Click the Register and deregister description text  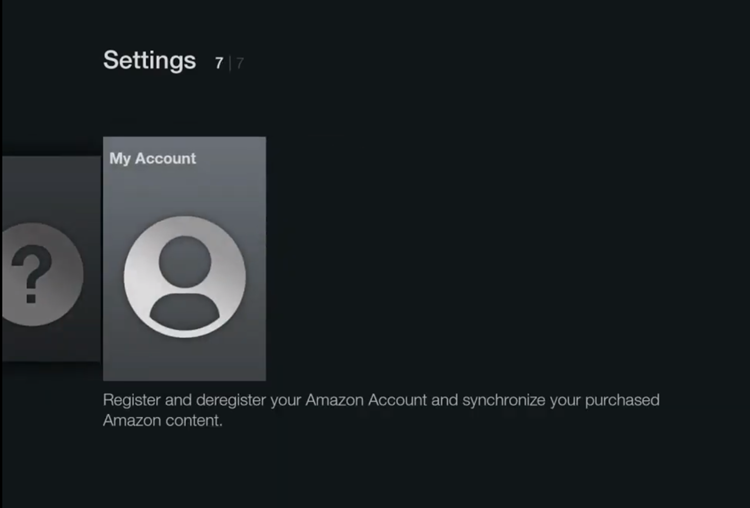pyautogui.click(x=381, y=410)
